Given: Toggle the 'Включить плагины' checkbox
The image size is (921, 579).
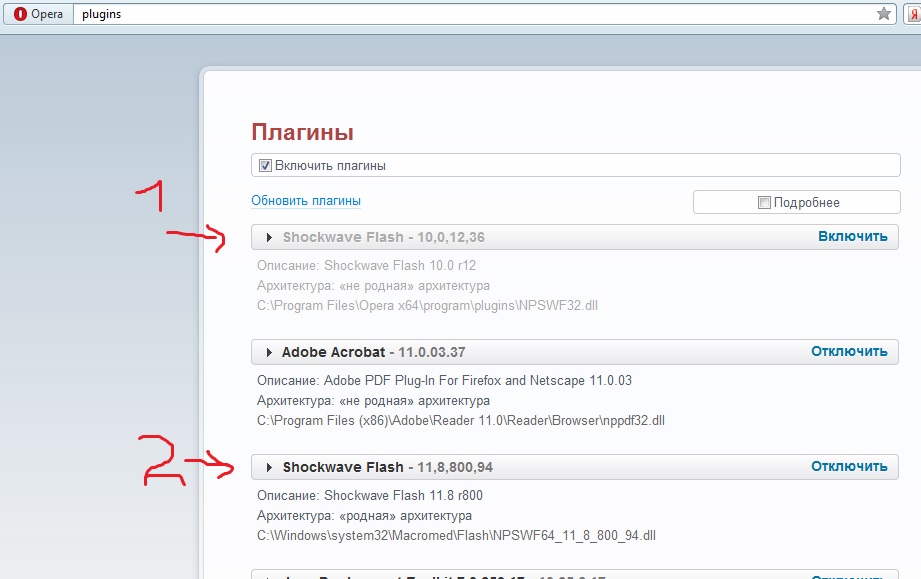Looking at the screenshot, I should tap(265, 165).
